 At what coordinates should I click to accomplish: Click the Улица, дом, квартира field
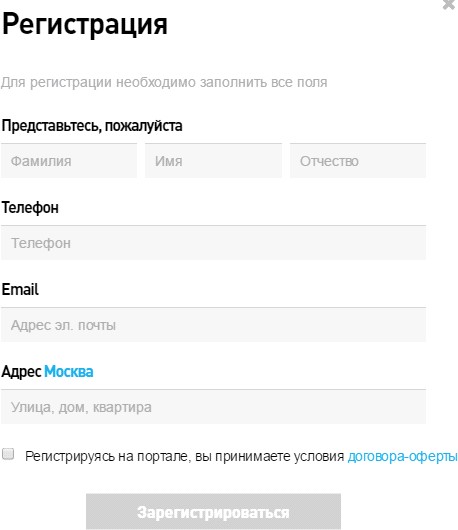[214, 407]
